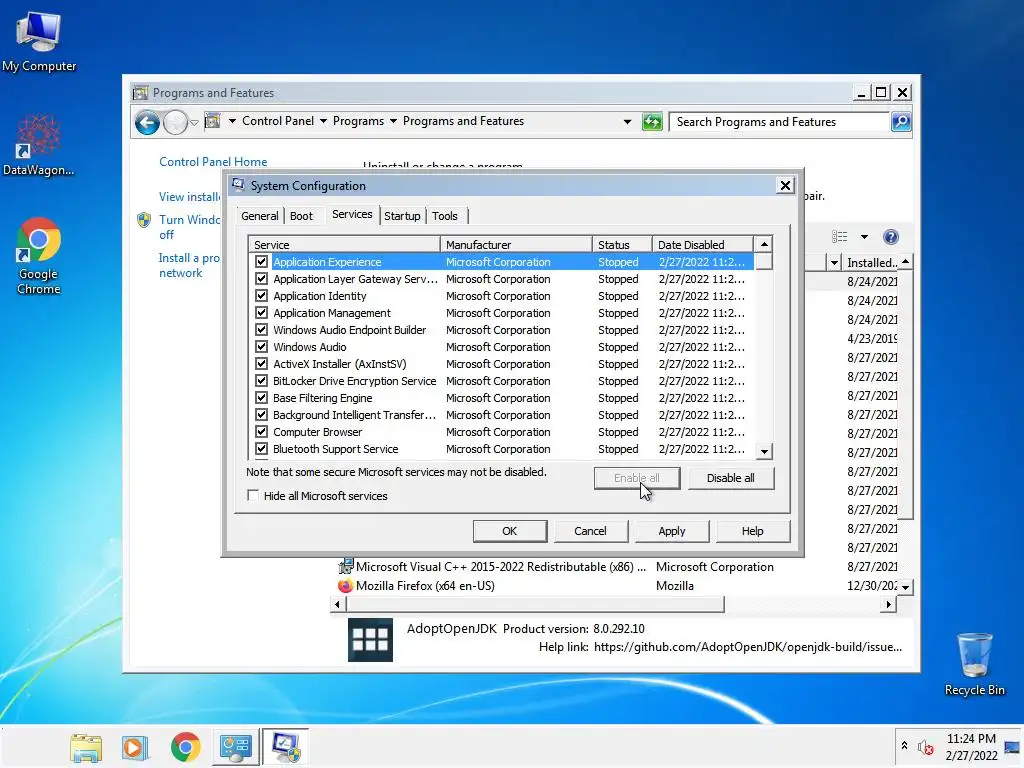Click the Forward arrow in Programs and Features
Viewport: 1024px width, 768px height.
175,122
